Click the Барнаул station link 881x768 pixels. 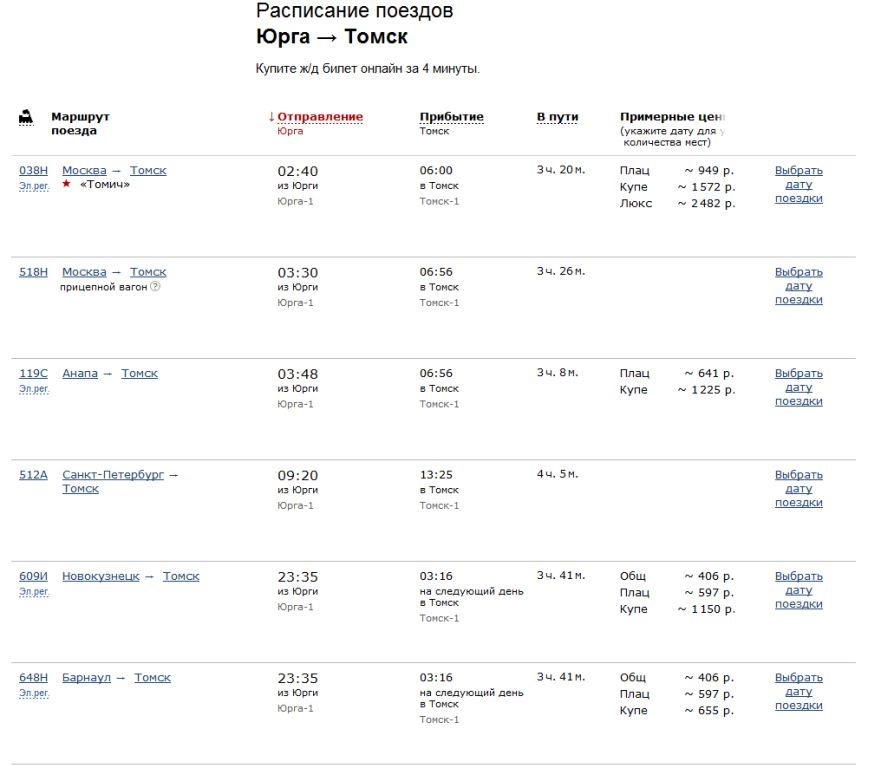pos(86,678)
